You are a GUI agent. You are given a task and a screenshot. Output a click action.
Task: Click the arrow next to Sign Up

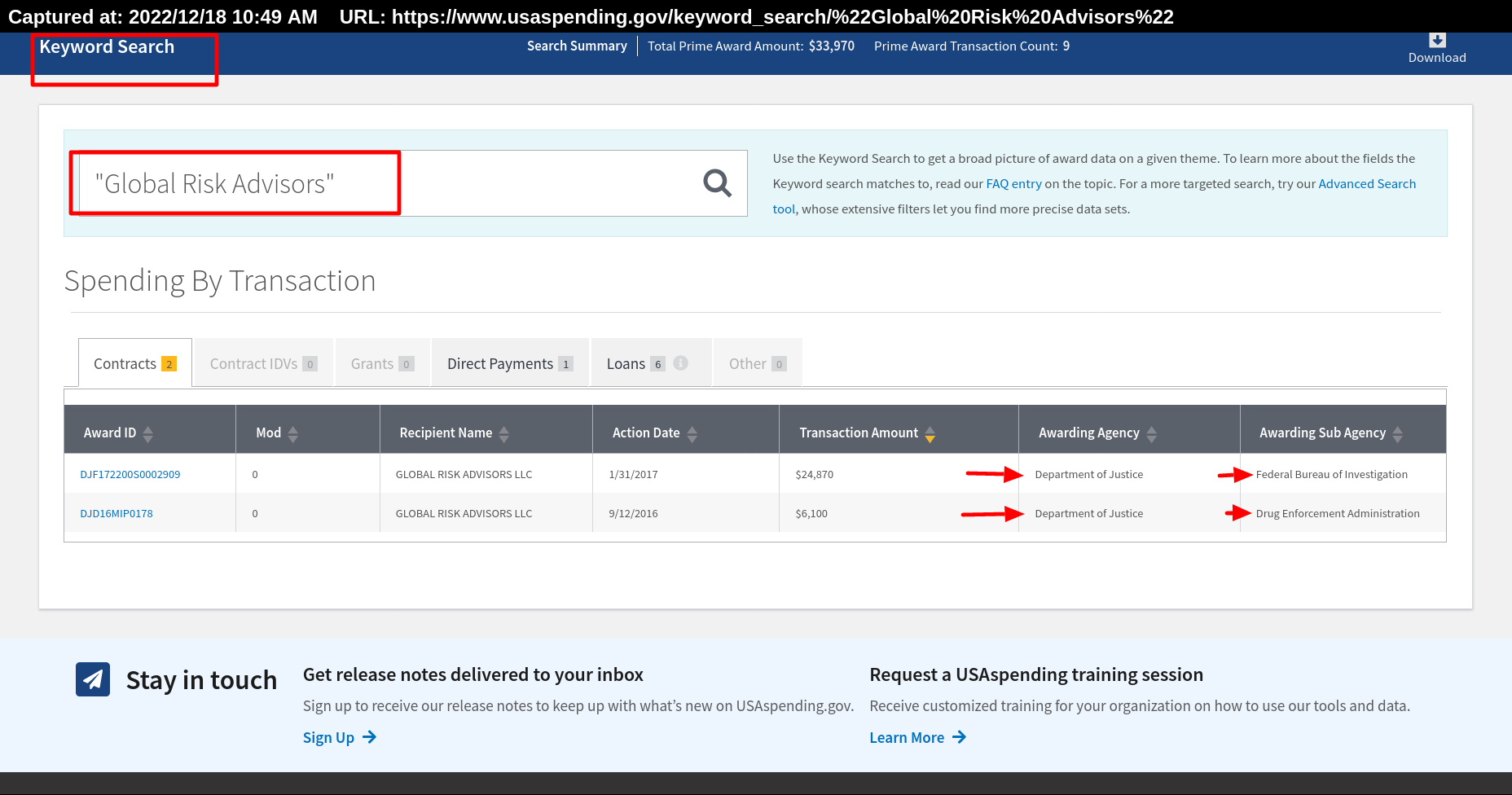coord(369,737)
